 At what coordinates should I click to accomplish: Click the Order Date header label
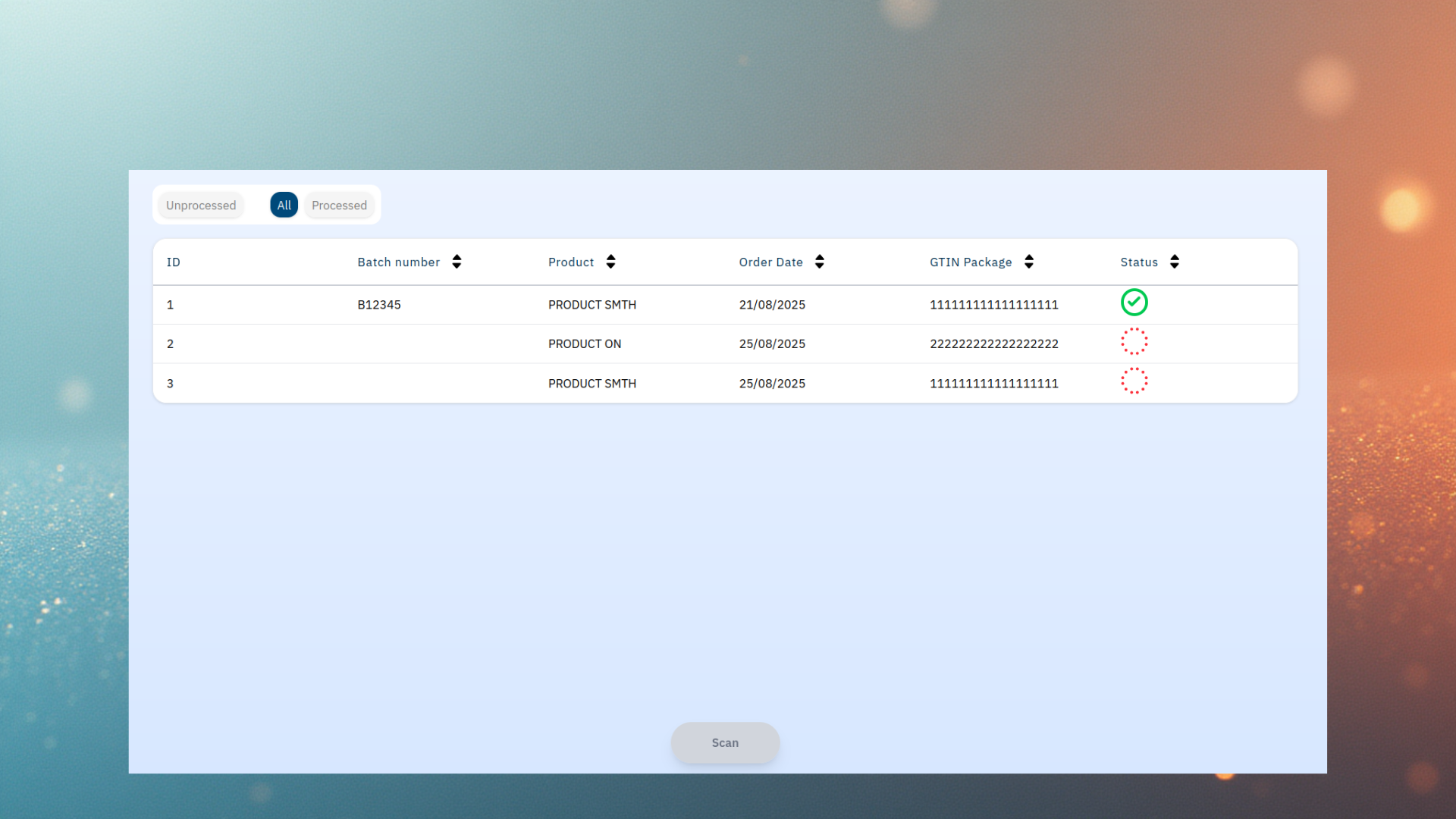pos(770,262)
